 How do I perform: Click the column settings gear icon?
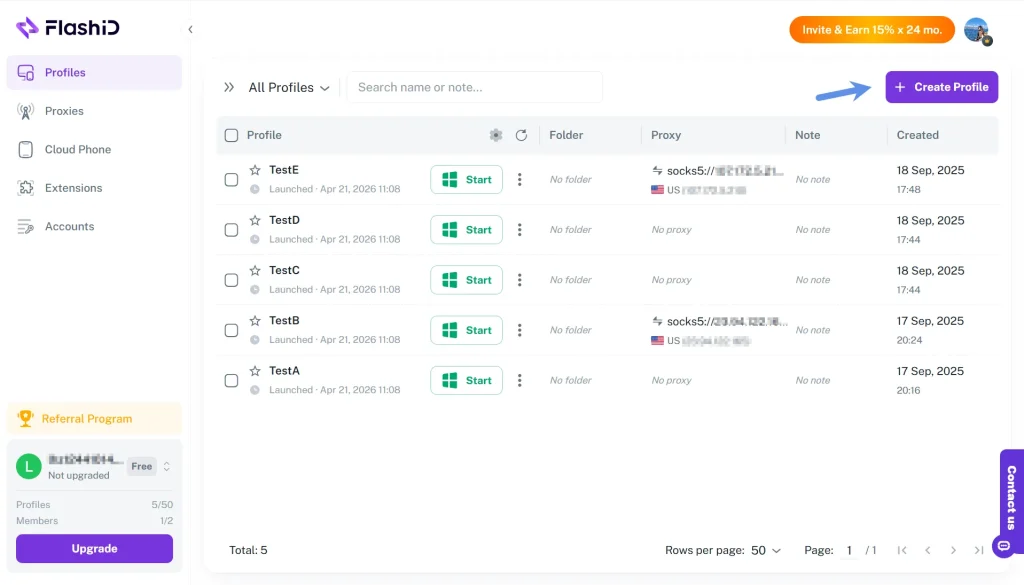coord(496,135)
